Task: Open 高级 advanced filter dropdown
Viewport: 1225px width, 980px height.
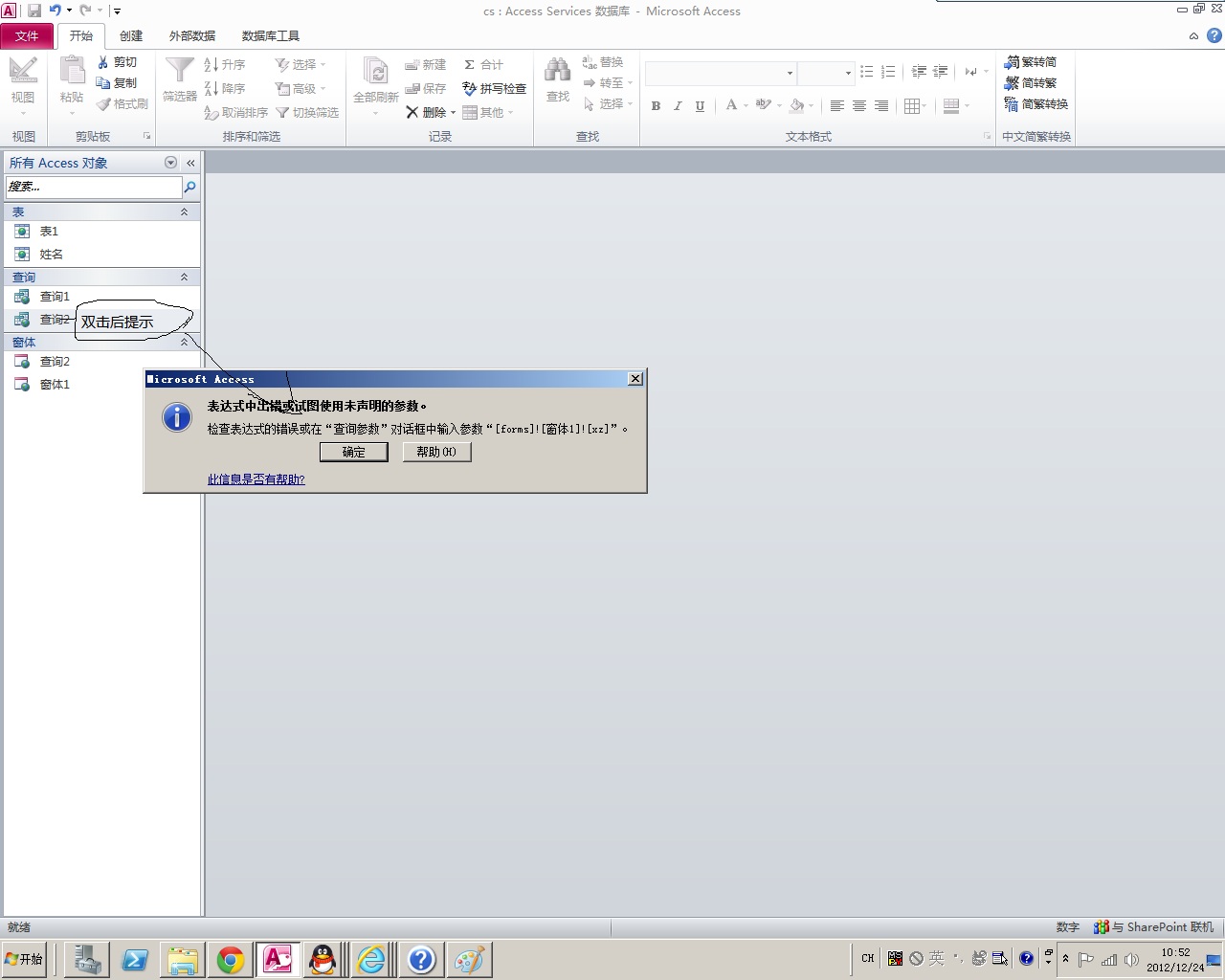Action: coord(301,88)
